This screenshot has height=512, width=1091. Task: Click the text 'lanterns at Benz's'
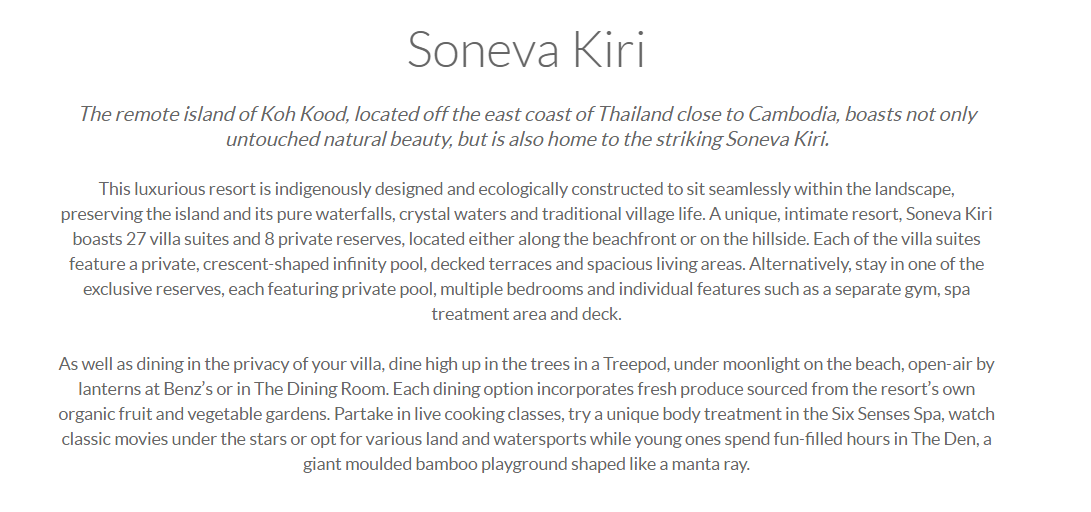[x=145, y=389]
